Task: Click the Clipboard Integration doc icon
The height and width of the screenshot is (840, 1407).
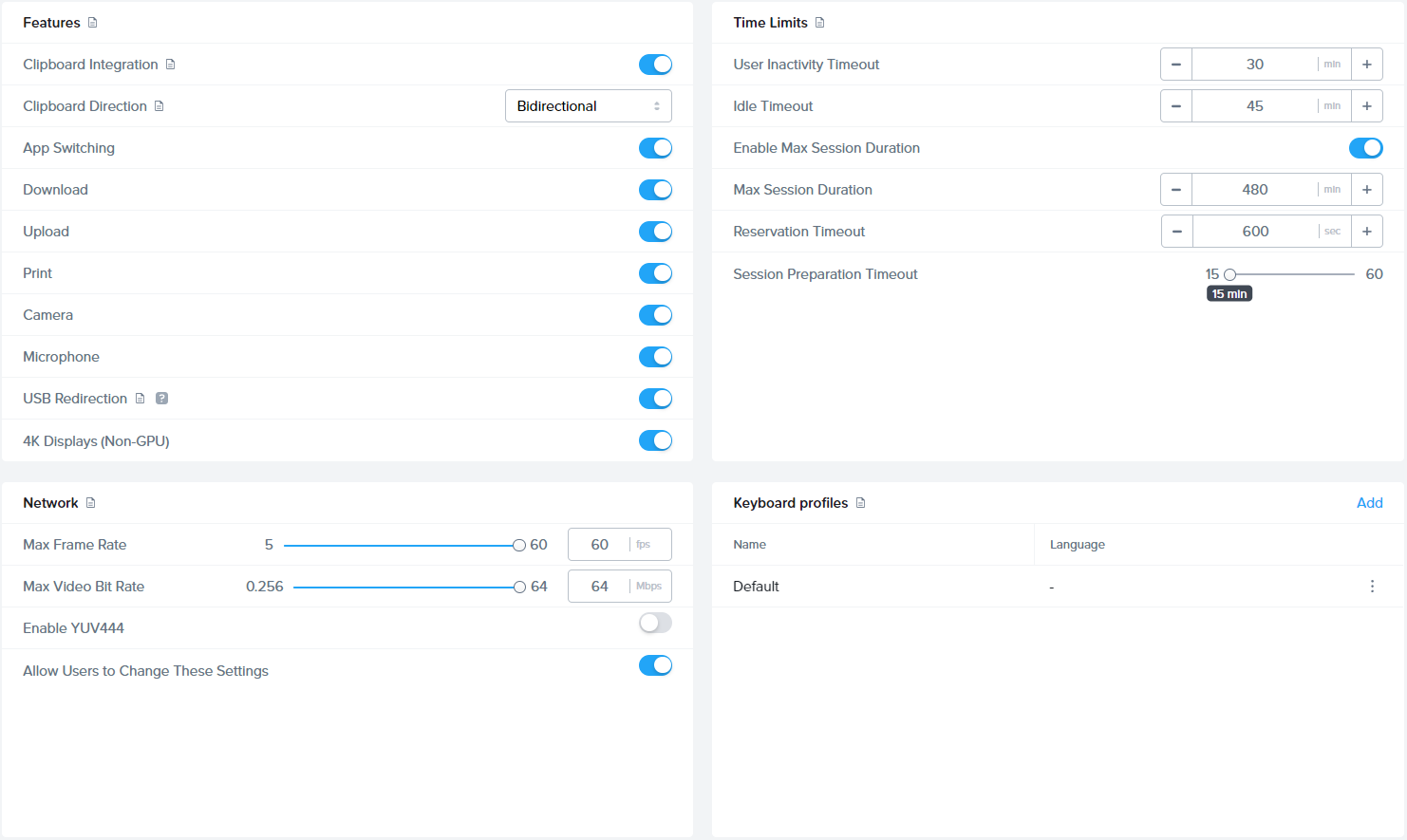Action: [x=171, y=65]
